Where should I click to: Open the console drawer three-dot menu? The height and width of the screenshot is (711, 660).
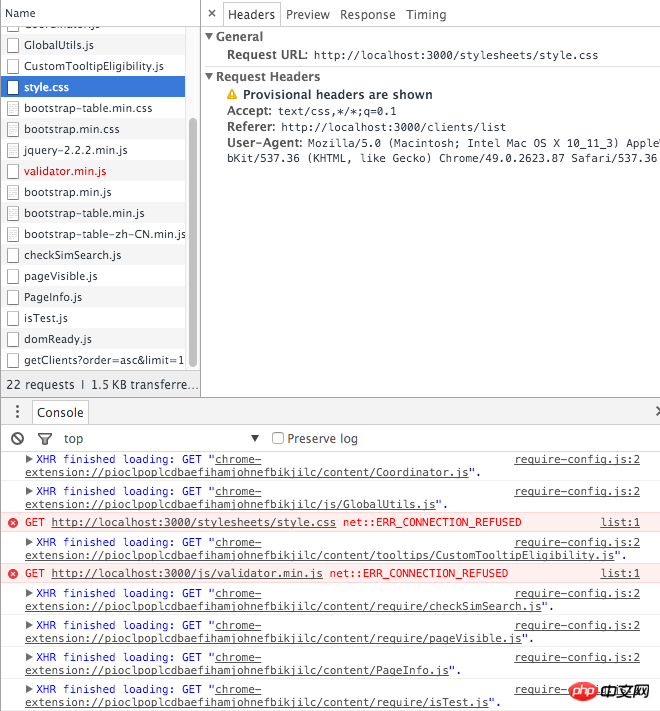tap(17, 412)
